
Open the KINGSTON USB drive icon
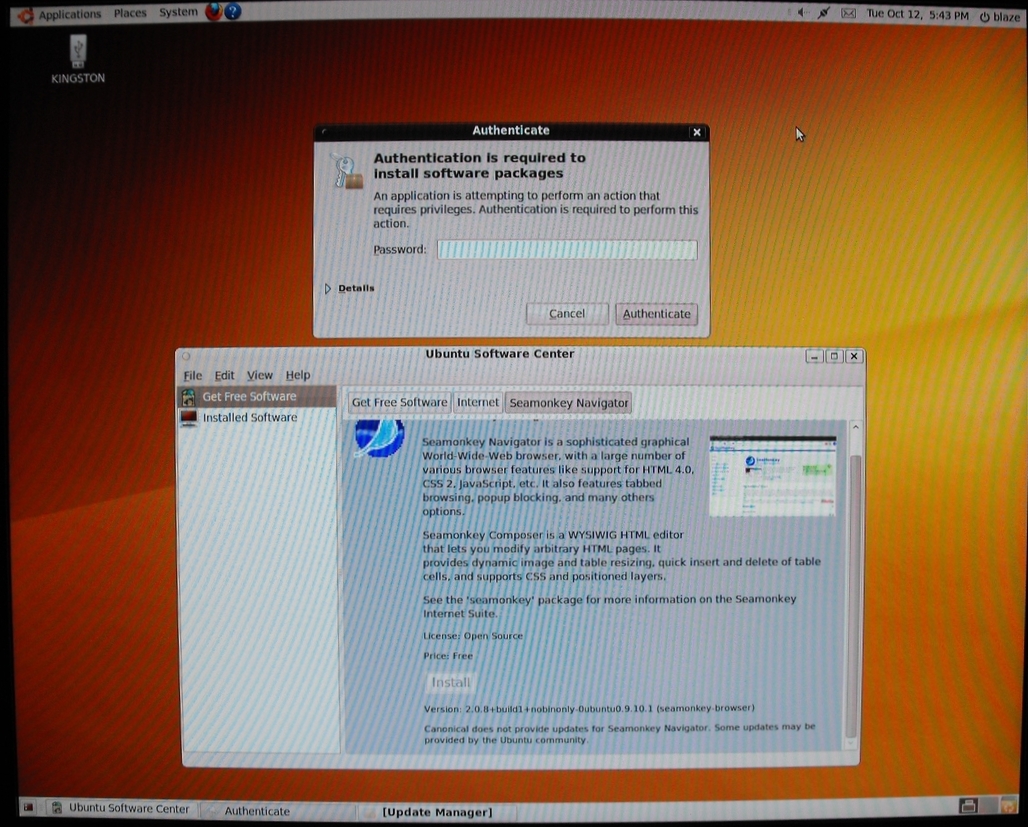[x=78, y=53]
